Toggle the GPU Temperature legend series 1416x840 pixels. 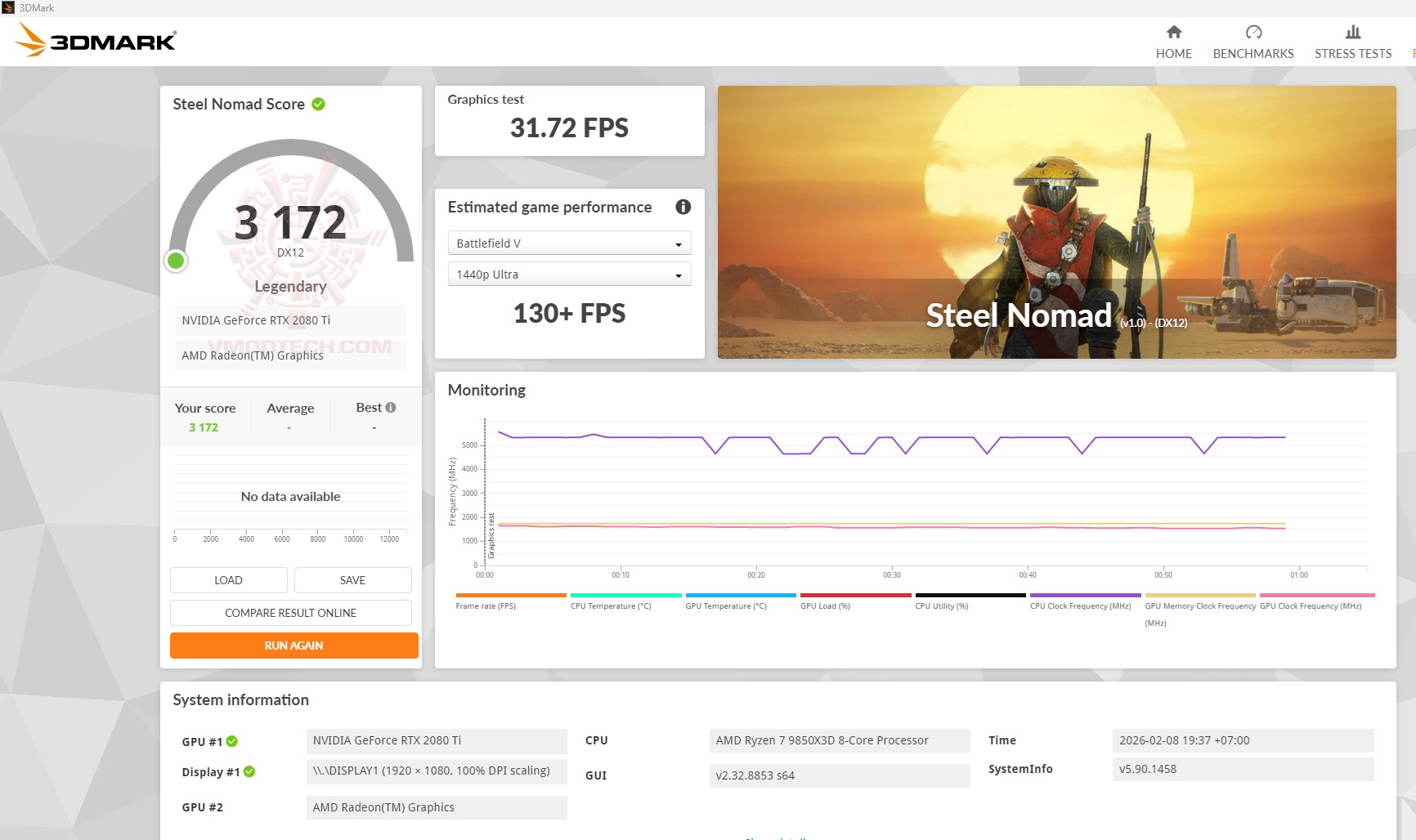(741, 601)
